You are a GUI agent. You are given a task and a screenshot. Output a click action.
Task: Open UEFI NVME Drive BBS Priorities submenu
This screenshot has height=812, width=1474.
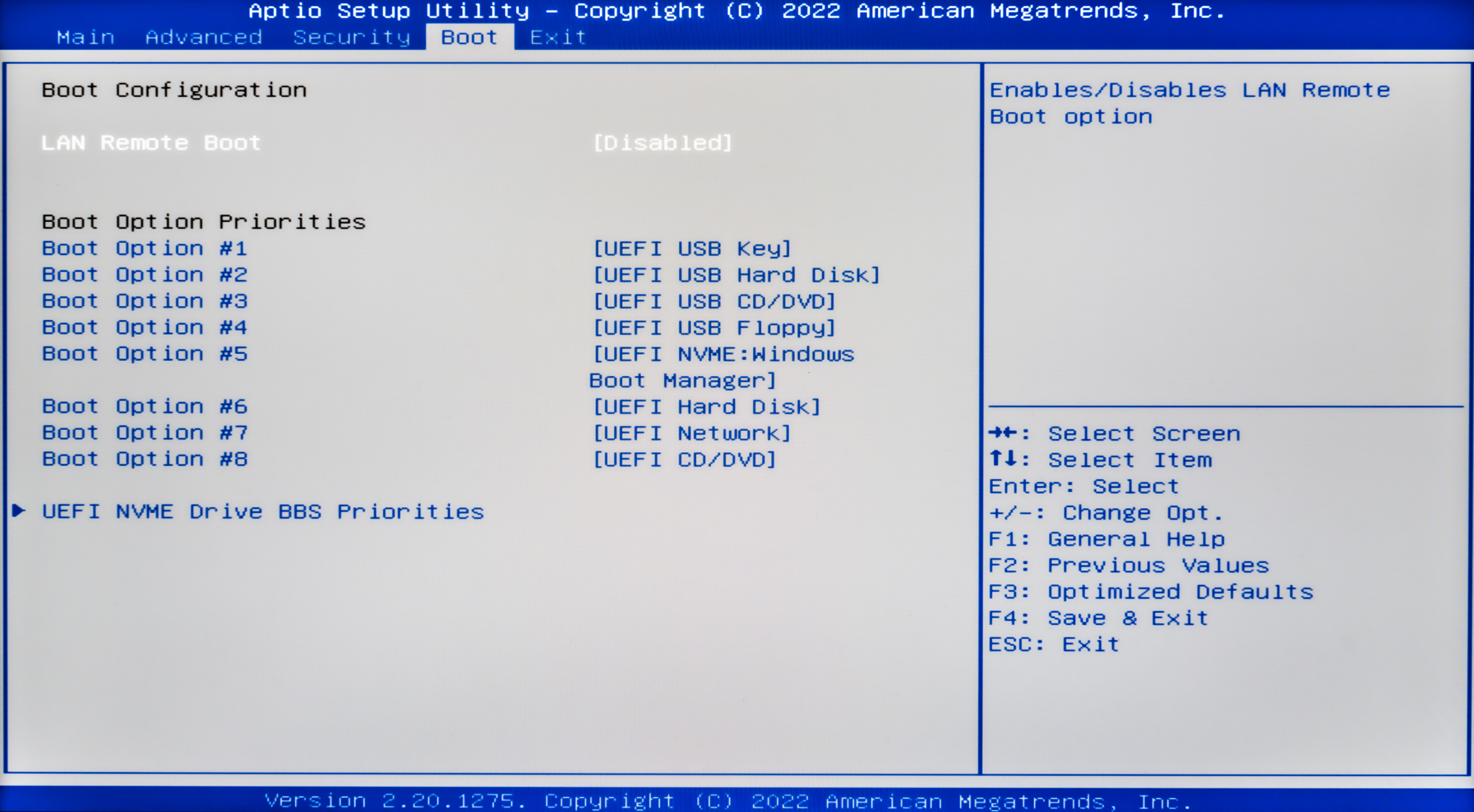pyautogui.click(x=263, y=511)
